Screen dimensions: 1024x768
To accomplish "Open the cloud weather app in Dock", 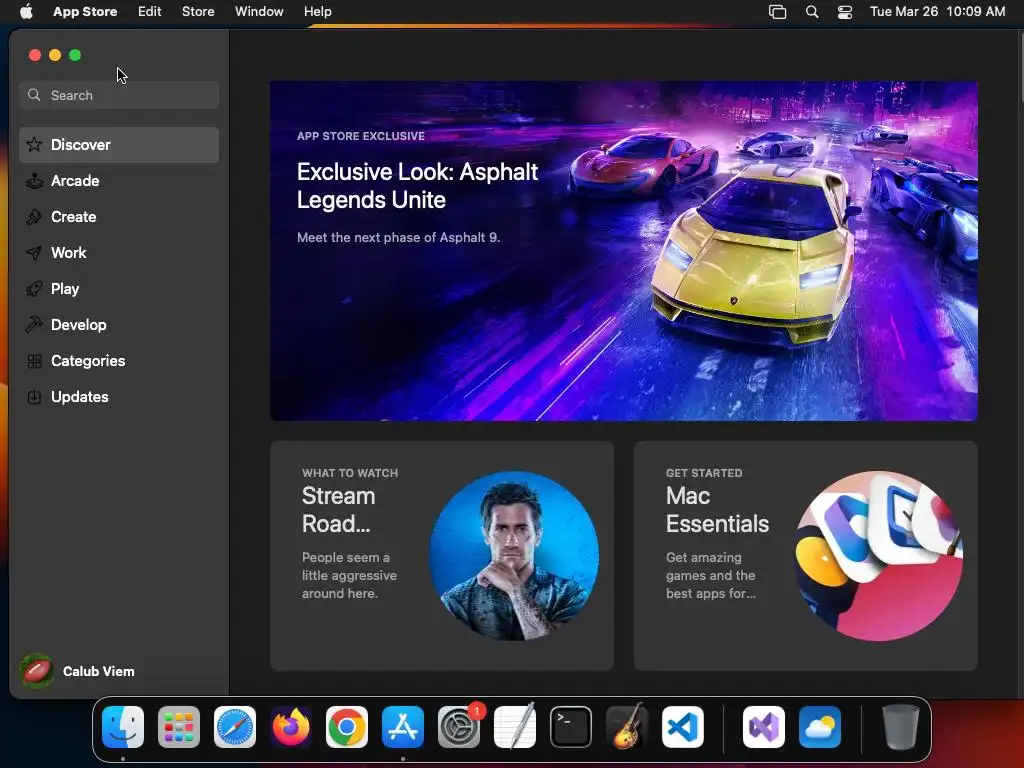I will click(820, 727).
